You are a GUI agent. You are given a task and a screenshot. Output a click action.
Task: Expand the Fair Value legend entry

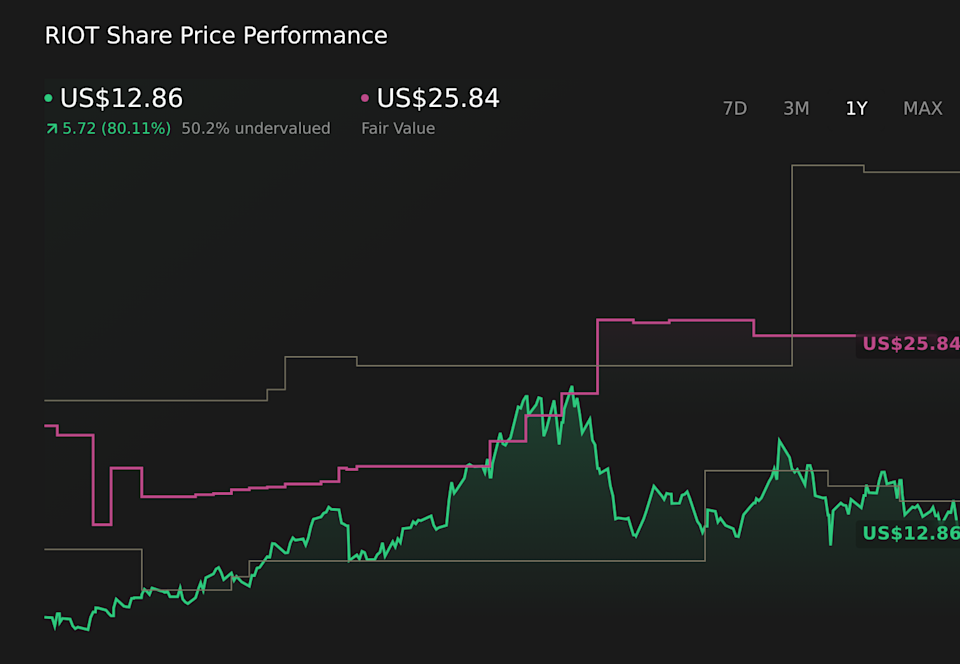point(399,128)
